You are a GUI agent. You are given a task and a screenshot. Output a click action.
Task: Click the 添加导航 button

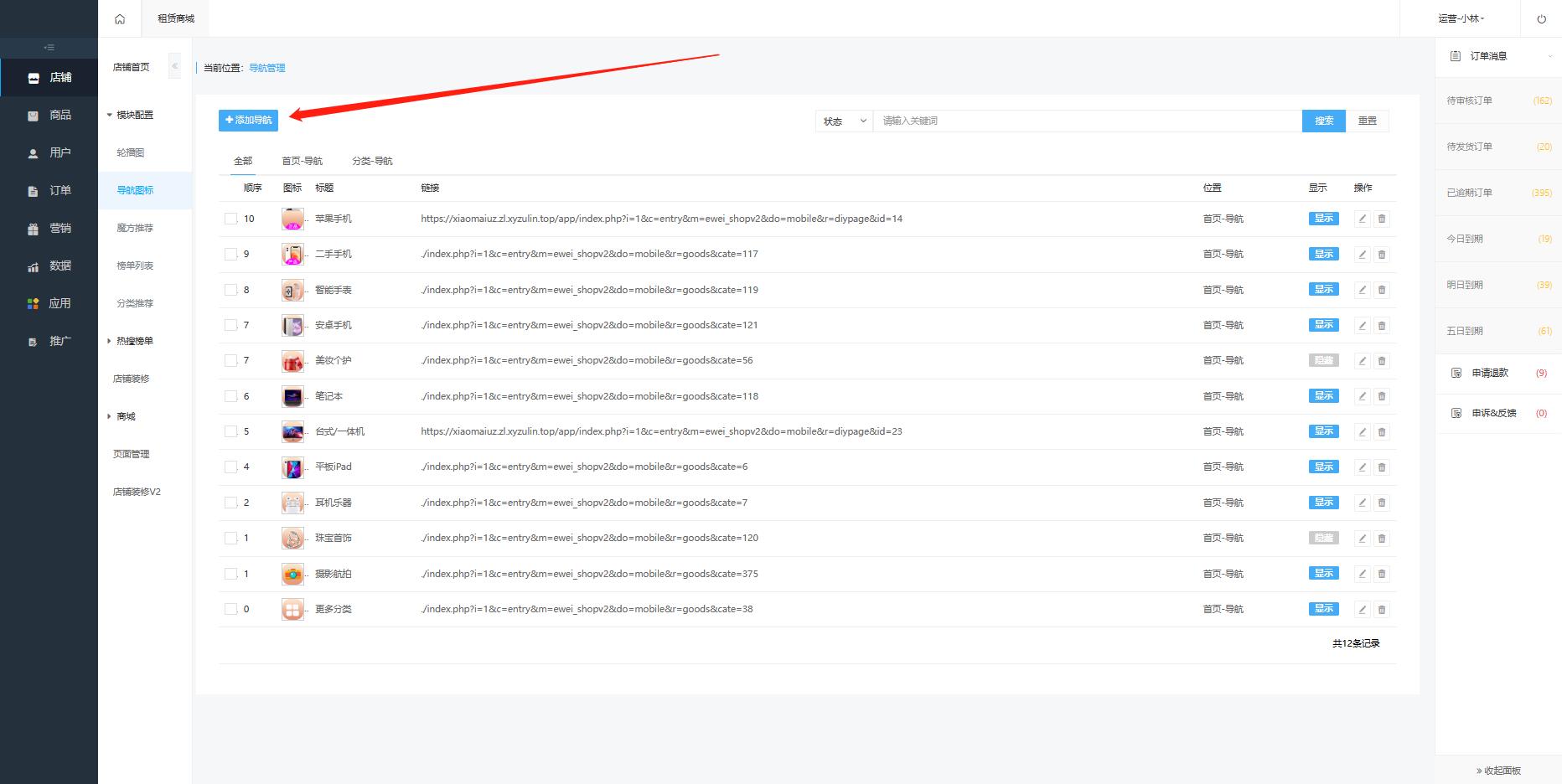[248, 121]
